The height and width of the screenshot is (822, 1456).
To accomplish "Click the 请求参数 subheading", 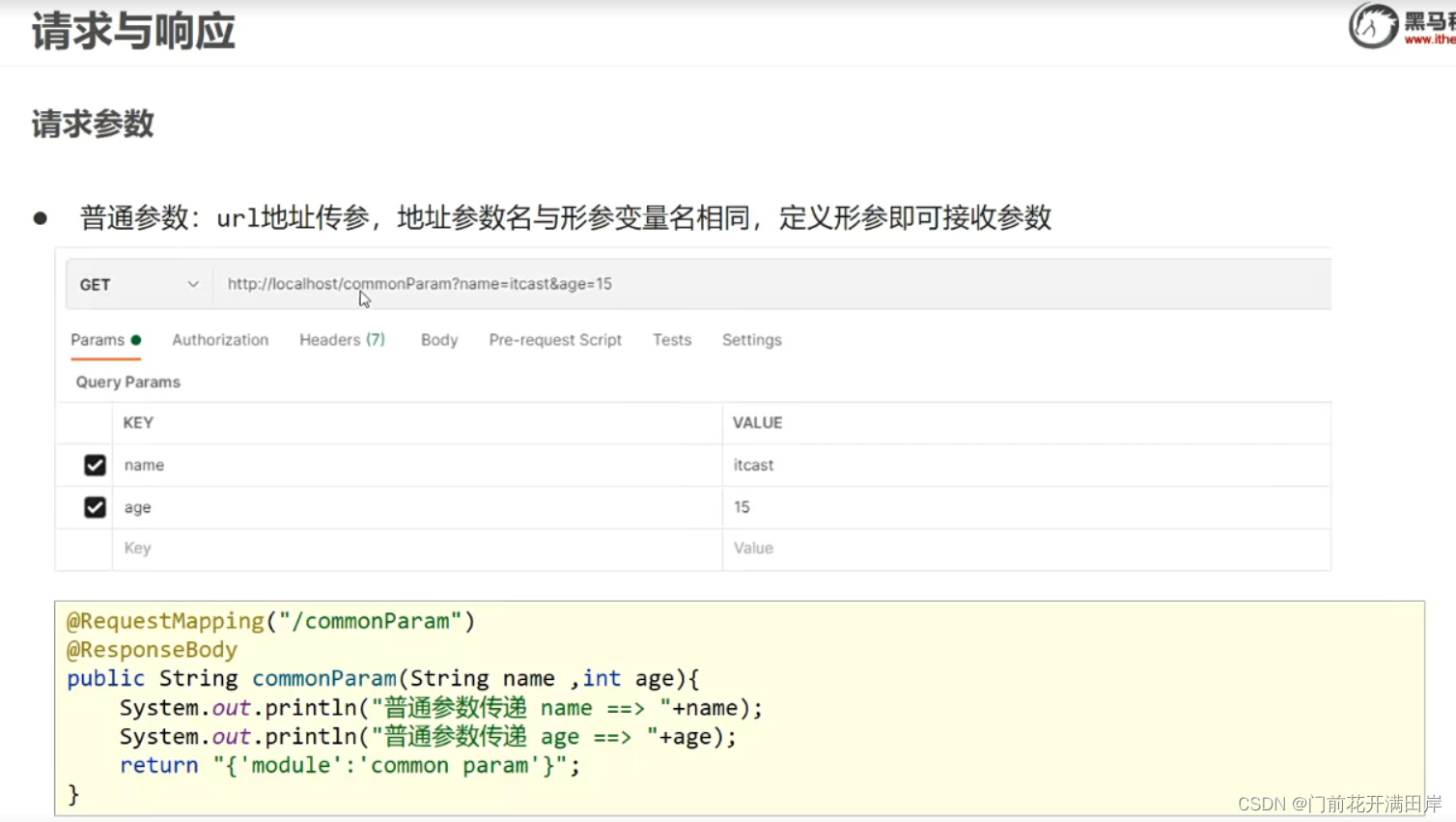I will (x=93, y=124).
